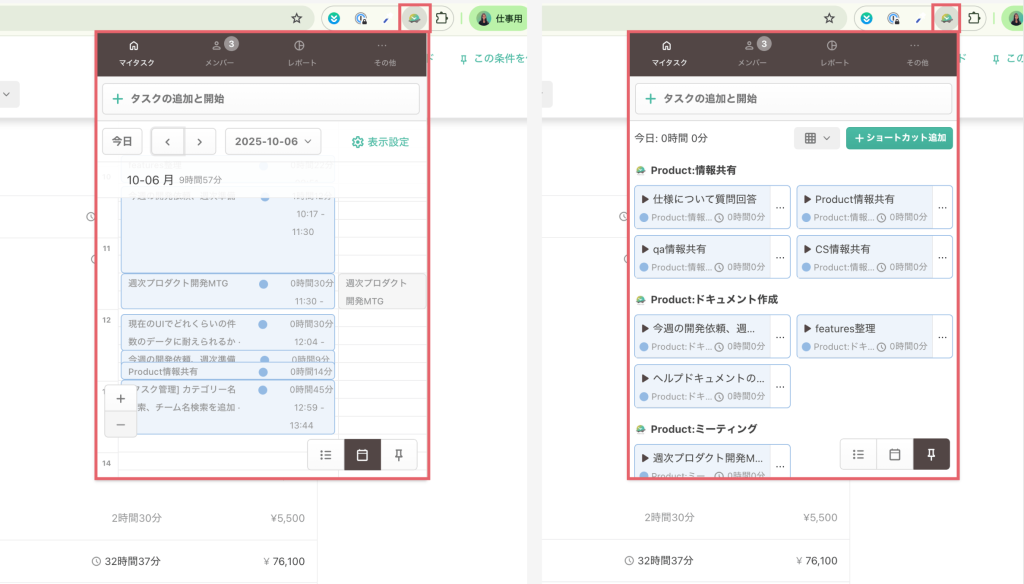Select the 週次プロダクト開発MTG 11:30 calendar event
Image resolution: width=1024 pixels, height=584 pixels.
[227, 291]
